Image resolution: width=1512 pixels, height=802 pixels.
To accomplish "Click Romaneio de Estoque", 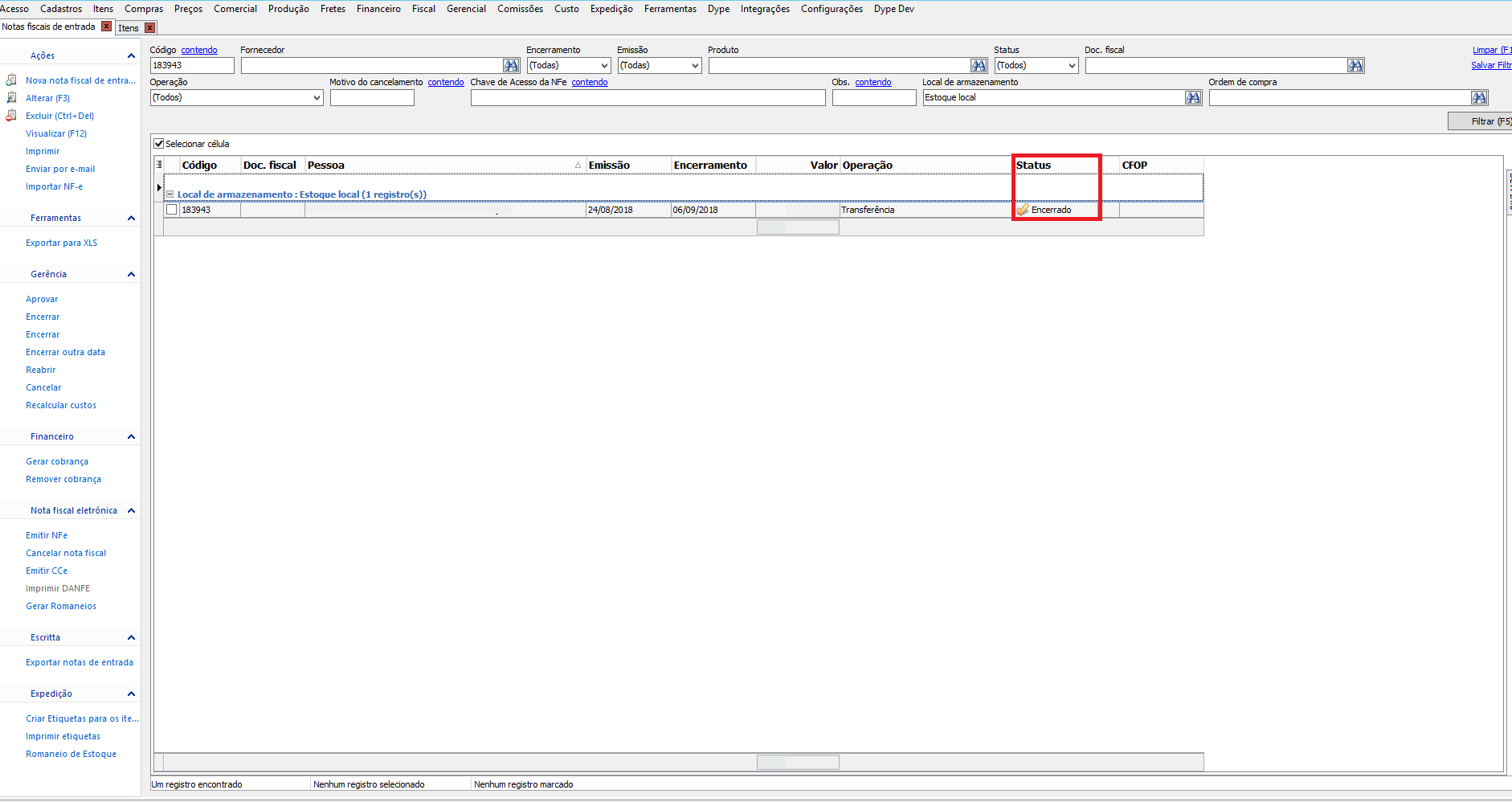I will (71, 754).
